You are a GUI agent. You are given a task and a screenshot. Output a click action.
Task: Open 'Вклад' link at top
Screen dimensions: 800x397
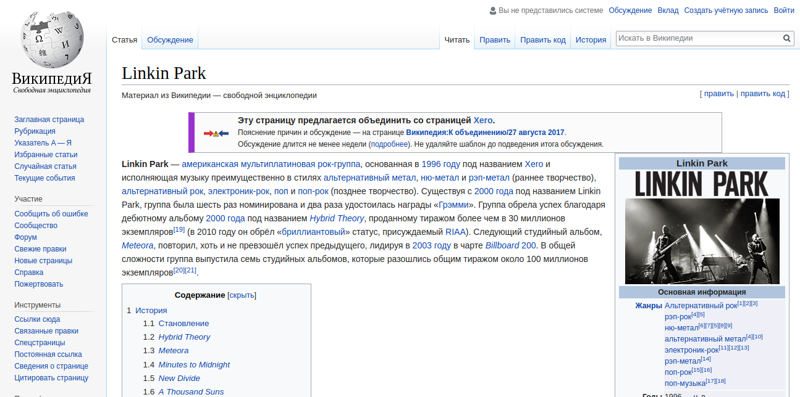coord(668,10)
